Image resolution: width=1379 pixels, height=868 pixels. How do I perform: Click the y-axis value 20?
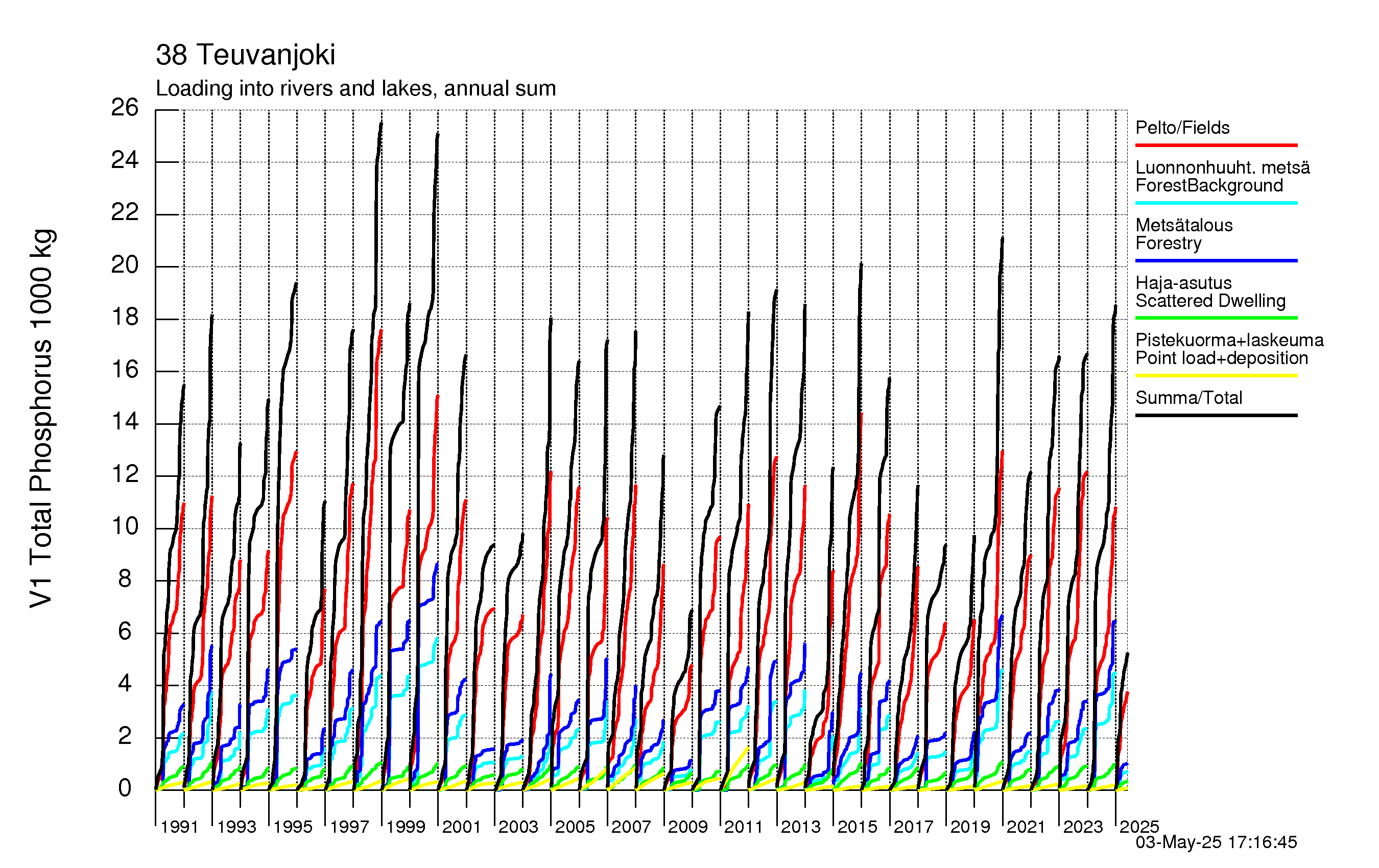point(125,264)
